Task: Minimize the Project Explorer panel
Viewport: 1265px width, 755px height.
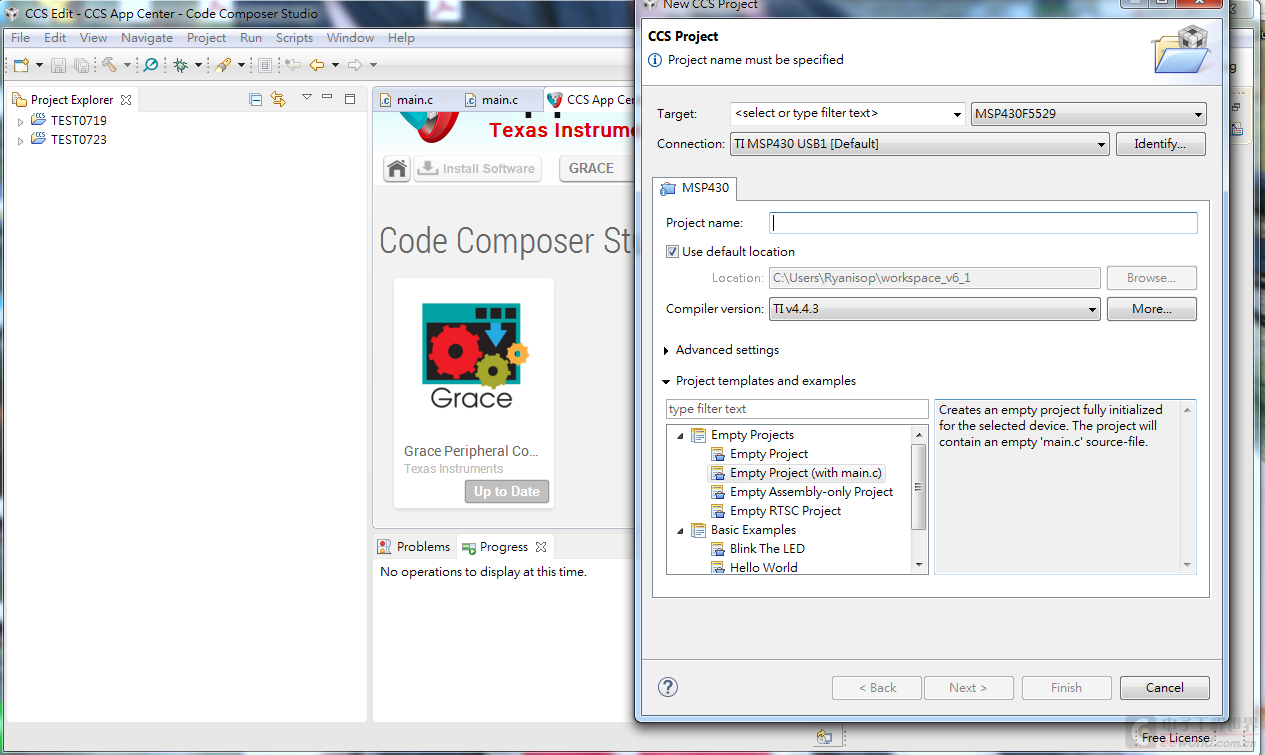Action: pos(327,98)
